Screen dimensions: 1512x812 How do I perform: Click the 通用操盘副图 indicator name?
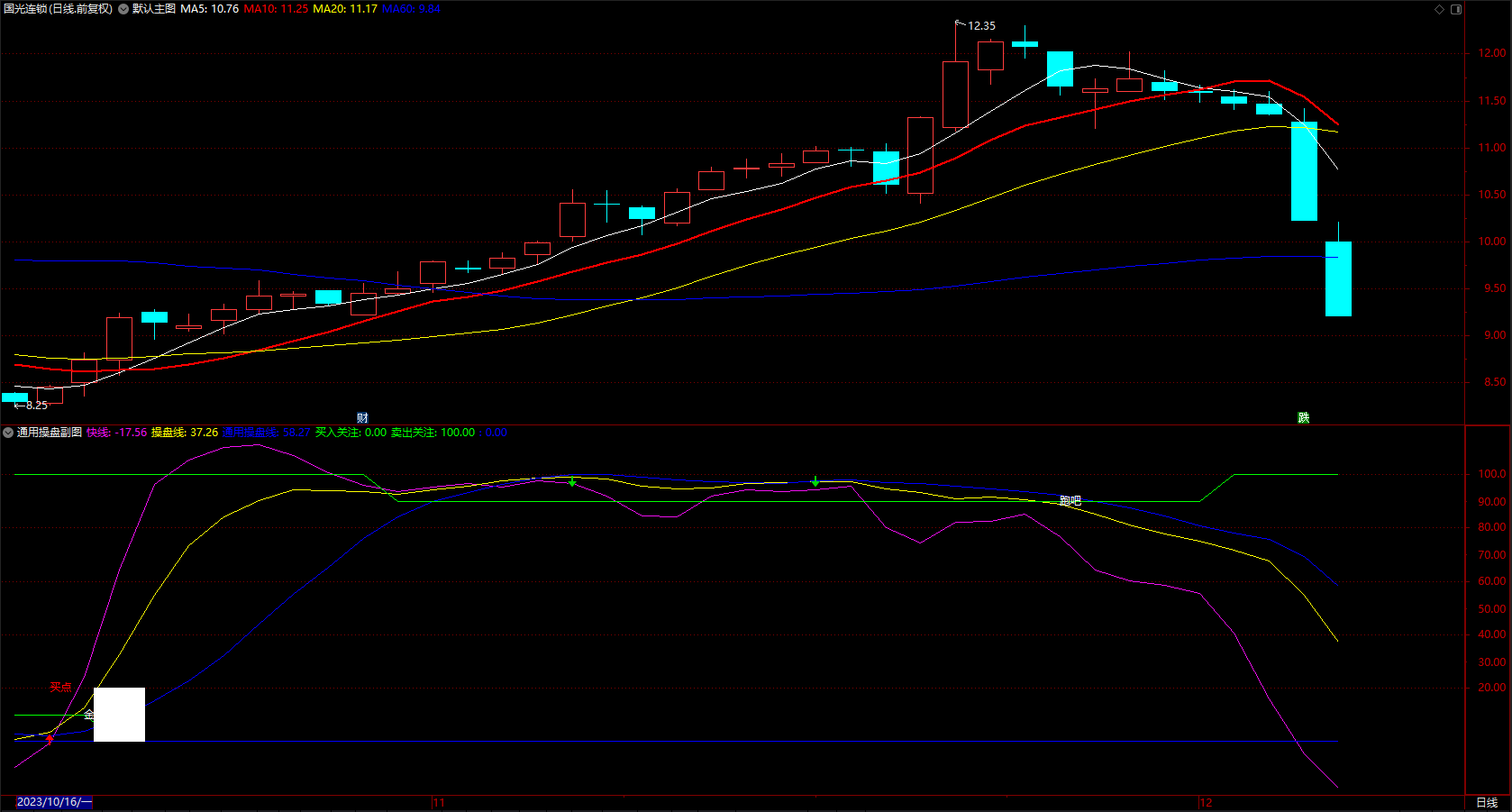(50, 433)
